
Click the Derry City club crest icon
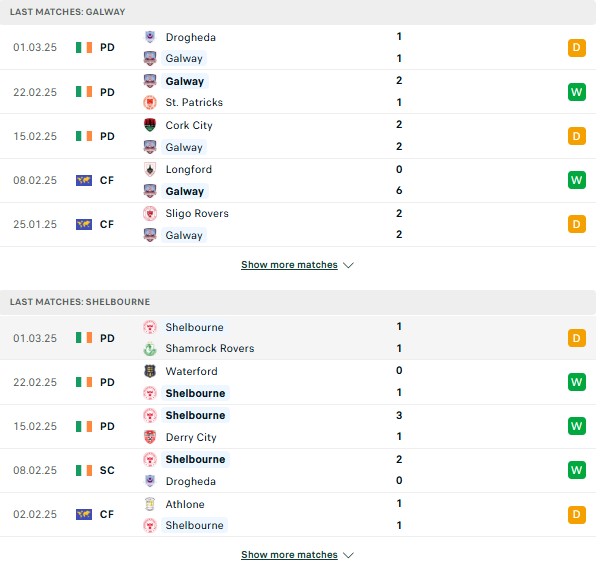150,437
